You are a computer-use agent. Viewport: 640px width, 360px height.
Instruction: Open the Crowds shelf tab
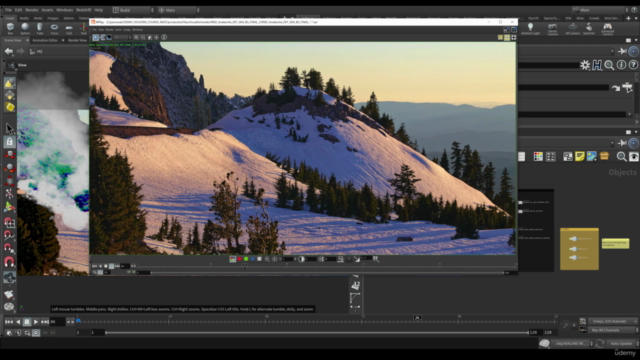click(594, 18)
